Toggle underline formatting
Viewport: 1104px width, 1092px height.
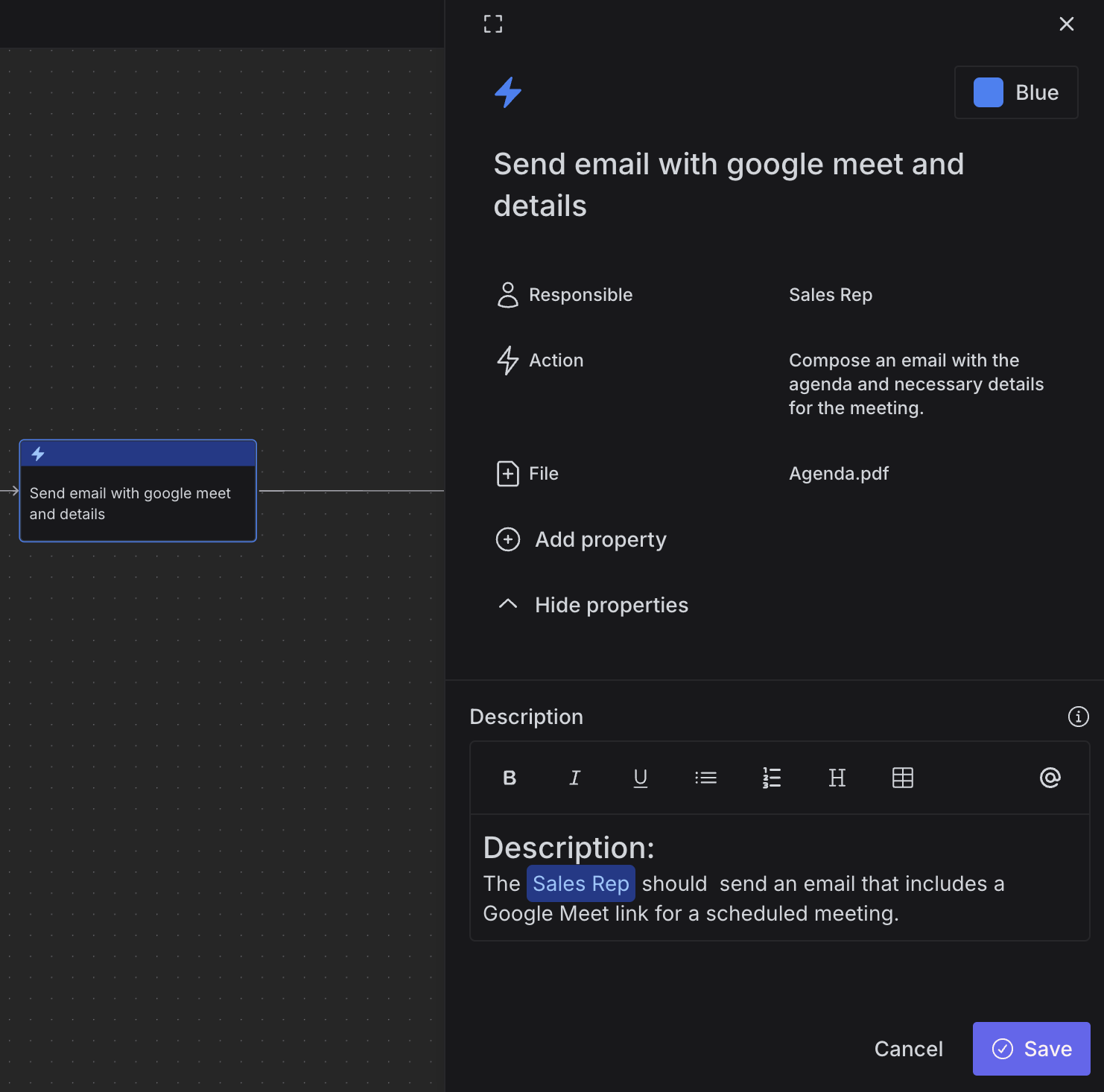pos(640,778)
